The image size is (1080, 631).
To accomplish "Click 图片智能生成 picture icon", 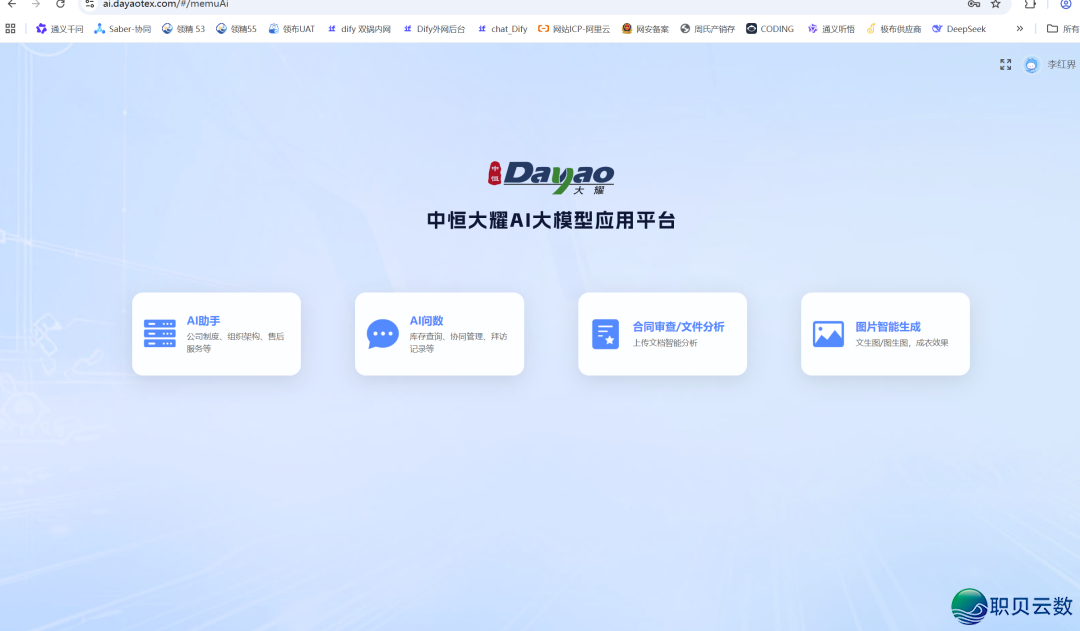I will tap(828, 334).
